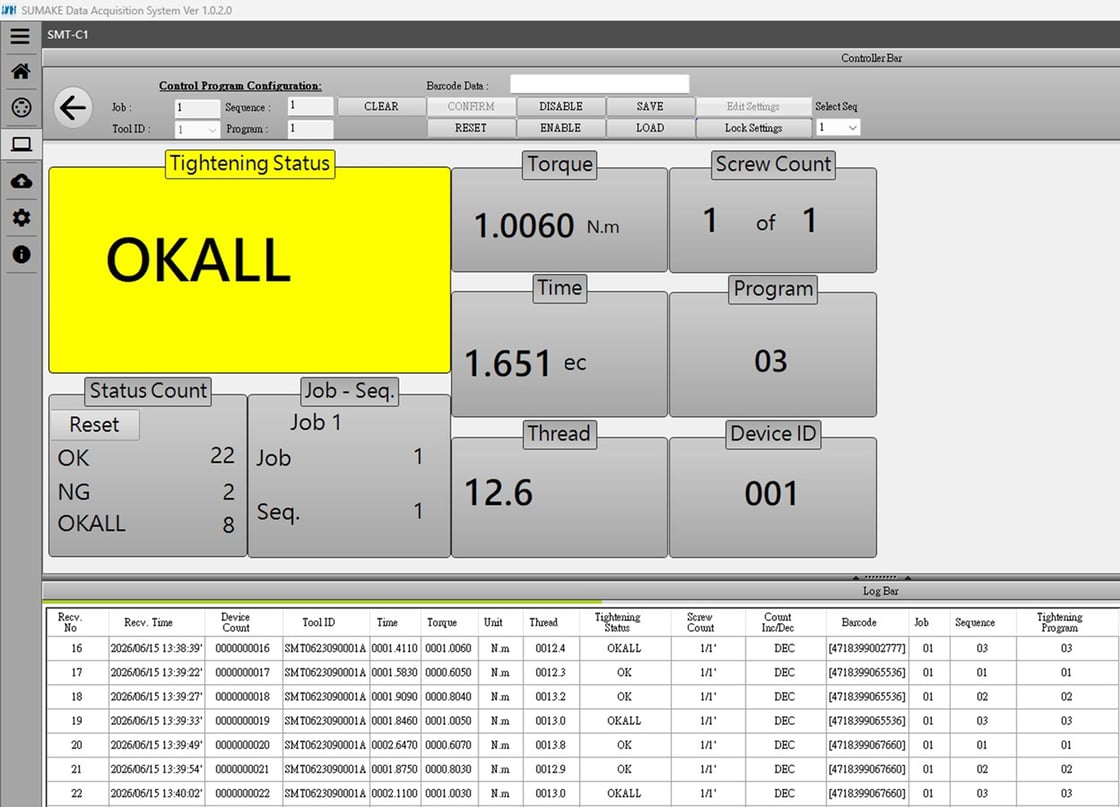
Task: Select device count cell '0000000022'
Action: [243, 793]
